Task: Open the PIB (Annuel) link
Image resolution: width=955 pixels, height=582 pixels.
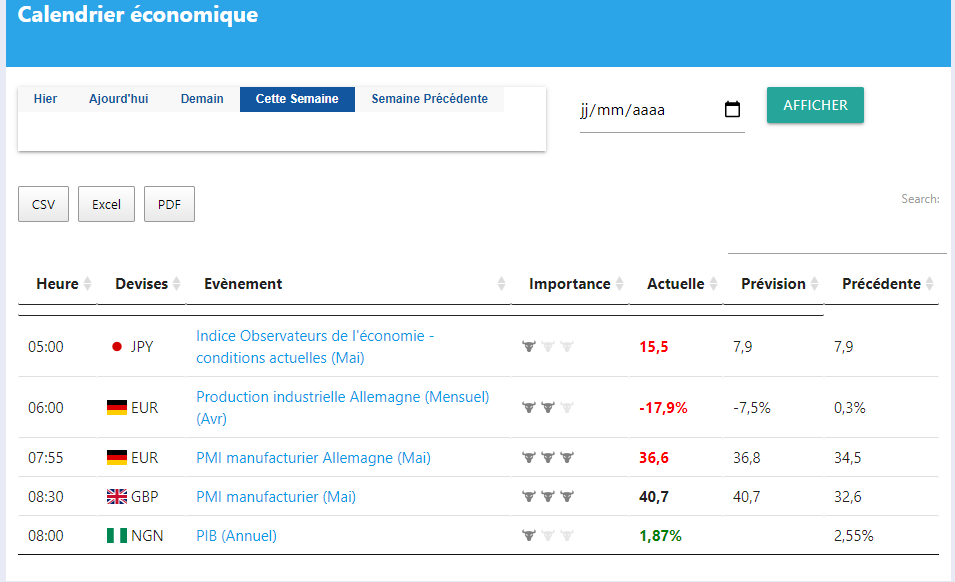Action: 236,535
